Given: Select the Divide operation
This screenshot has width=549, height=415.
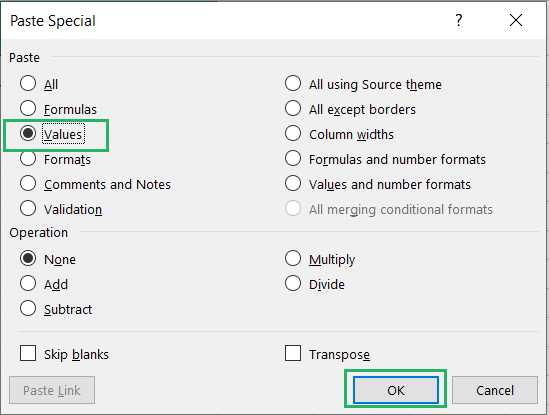Looking at the screenshot, I should (293, 283).
